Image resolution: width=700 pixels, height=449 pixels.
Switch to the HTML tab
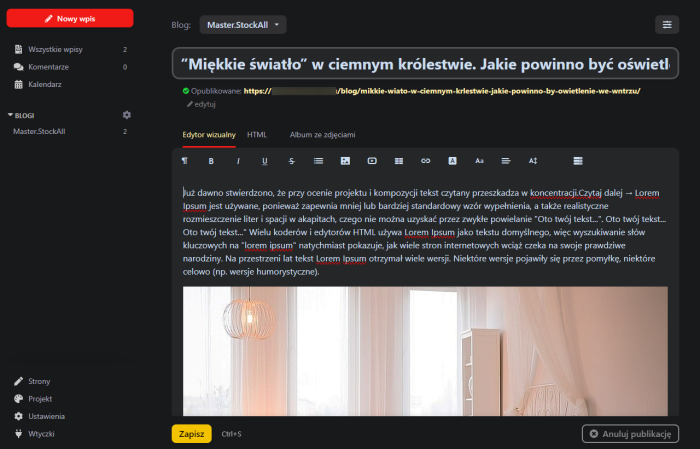pos(257,134)
